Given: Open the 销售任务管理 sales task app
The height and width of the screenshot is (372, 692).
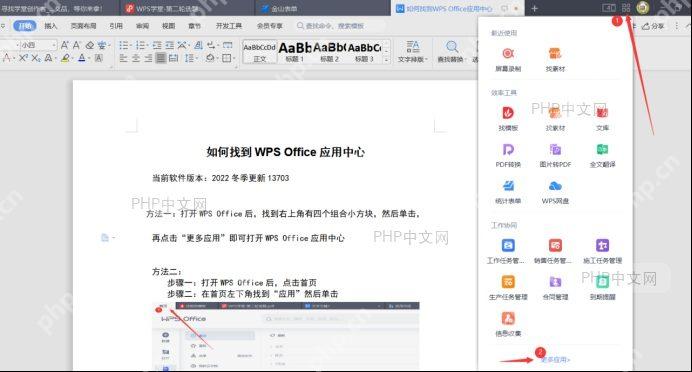Looking at the screenshot, I should (x=553, y=251).
